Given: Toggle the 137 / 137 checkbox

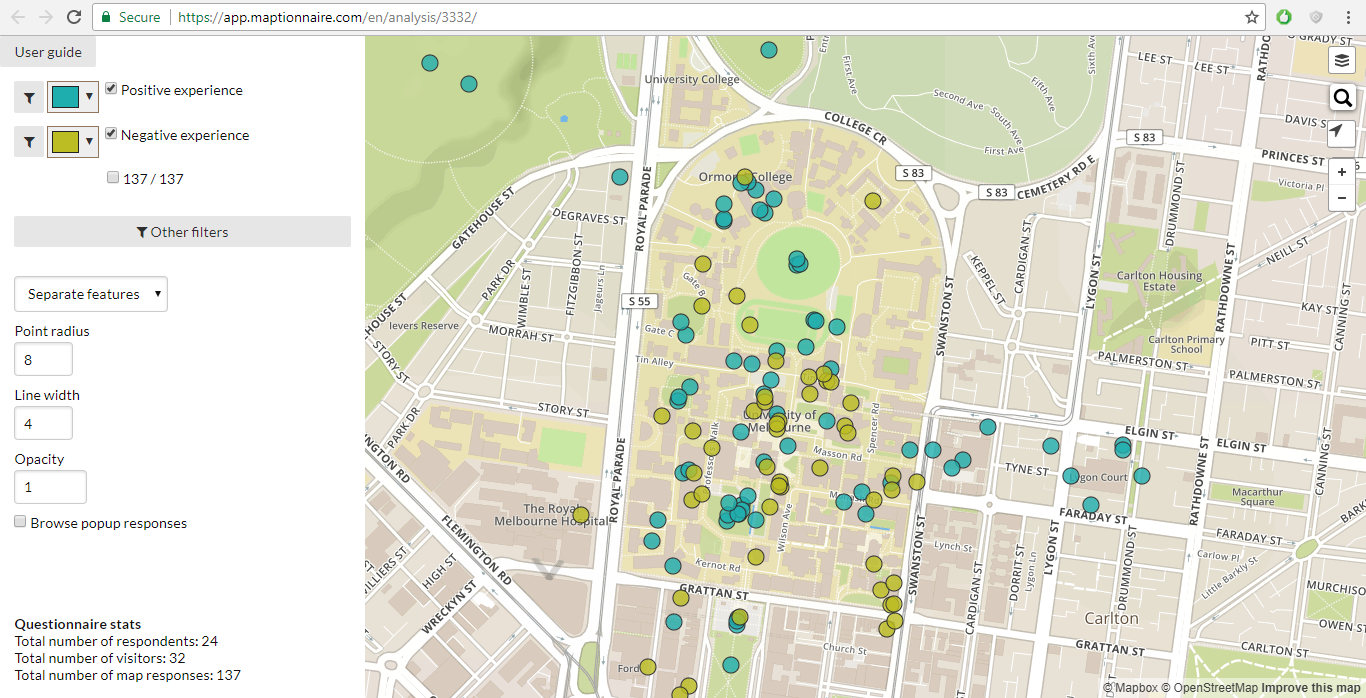Looking at the screenshot, I should coord(113,178).
